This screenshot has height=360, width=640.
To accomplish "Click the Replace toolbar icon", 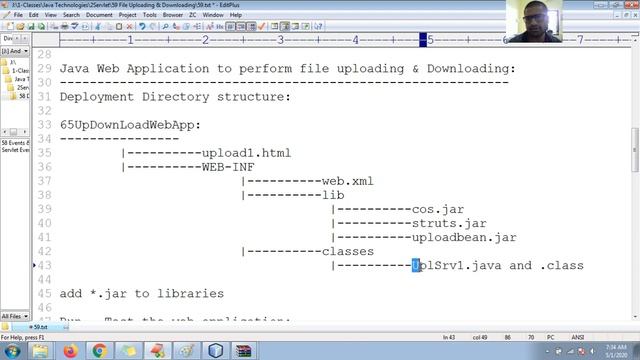I will click(176, 27).
